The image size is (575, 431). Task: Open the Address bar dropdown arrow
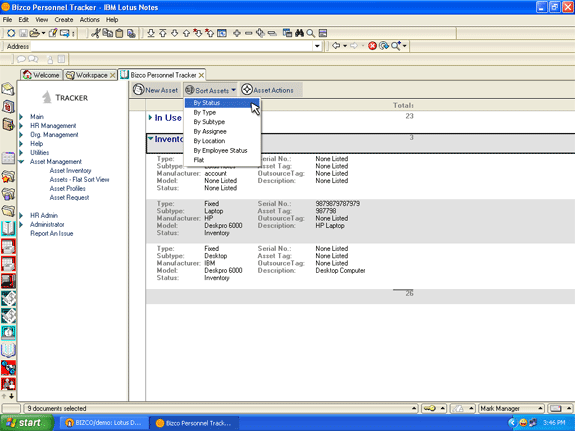(317, 46)
